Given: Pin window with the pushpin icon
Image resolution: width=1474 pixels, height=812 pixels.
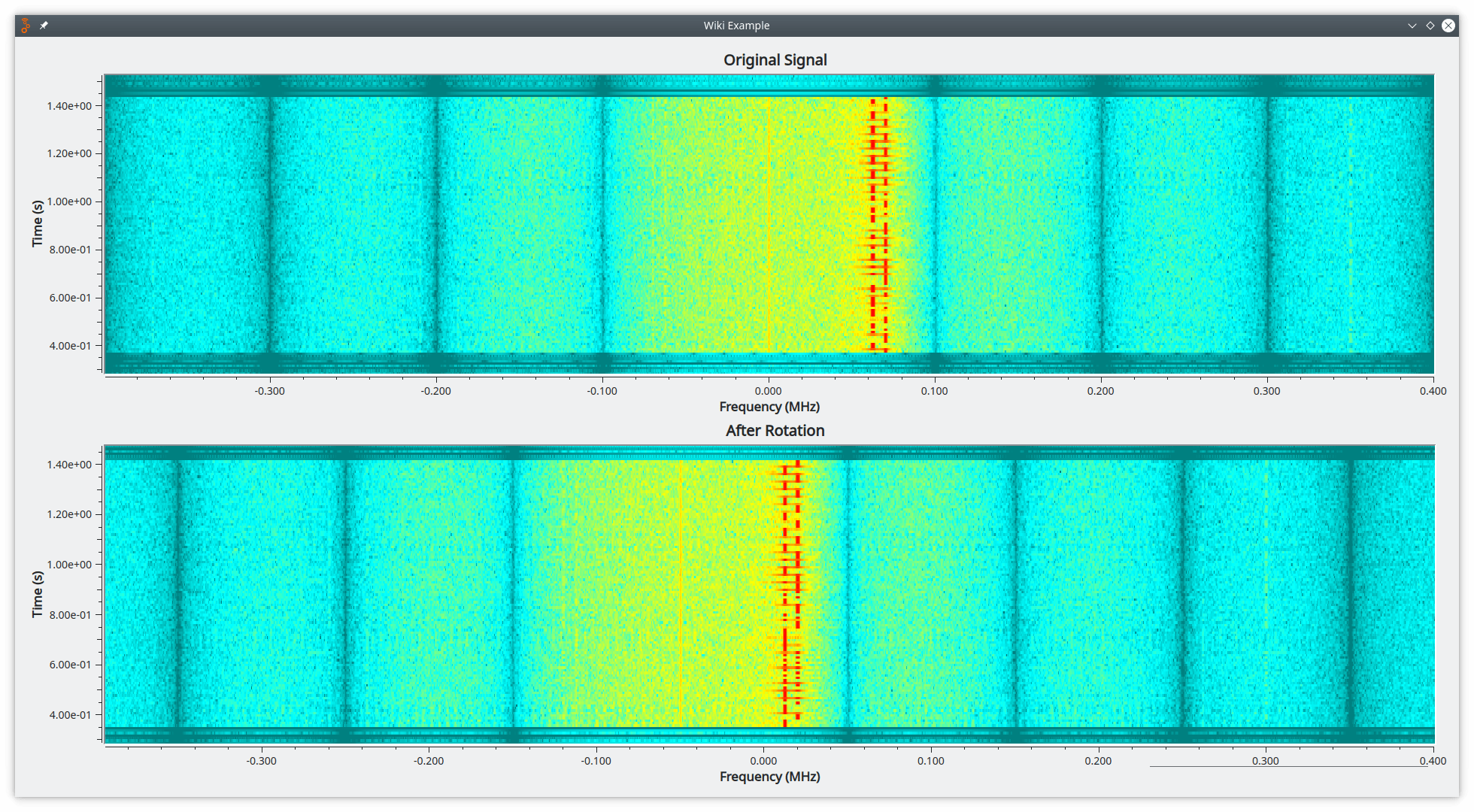Looking at the screenshot, I should point(44,26).
